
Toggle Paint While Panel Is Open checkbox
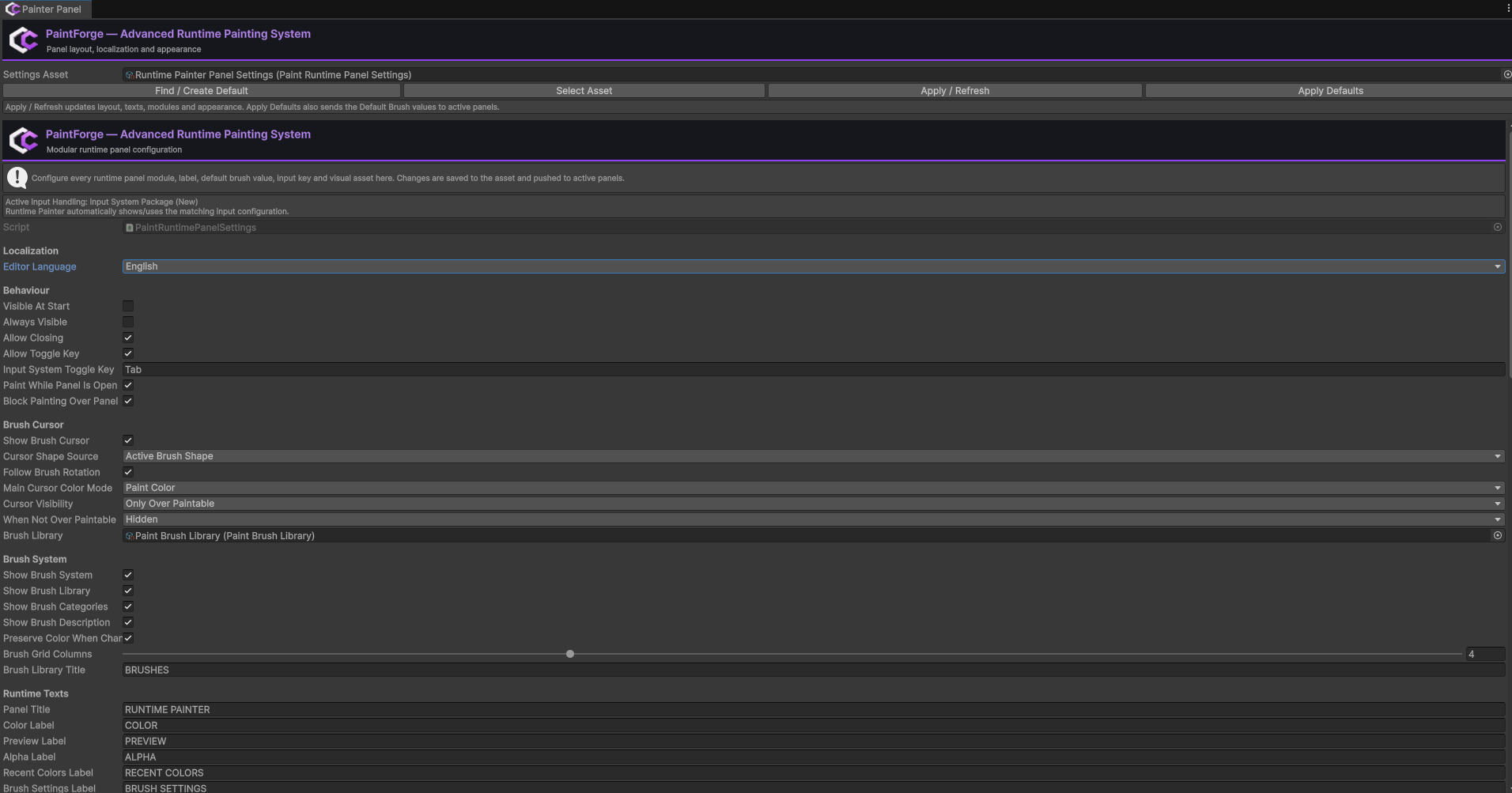[x=128, y=385]
